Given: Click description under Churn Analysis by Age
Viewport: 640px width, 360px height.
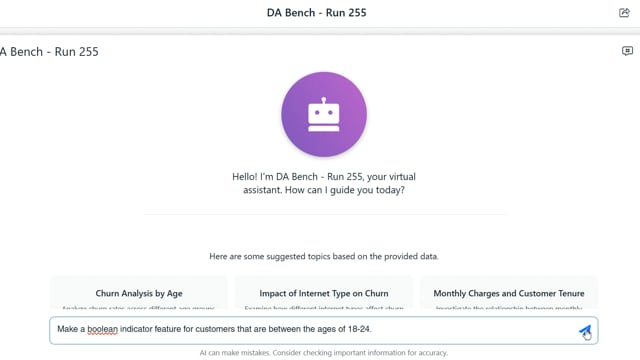Looking at the screenshot, I should [139, 308].
